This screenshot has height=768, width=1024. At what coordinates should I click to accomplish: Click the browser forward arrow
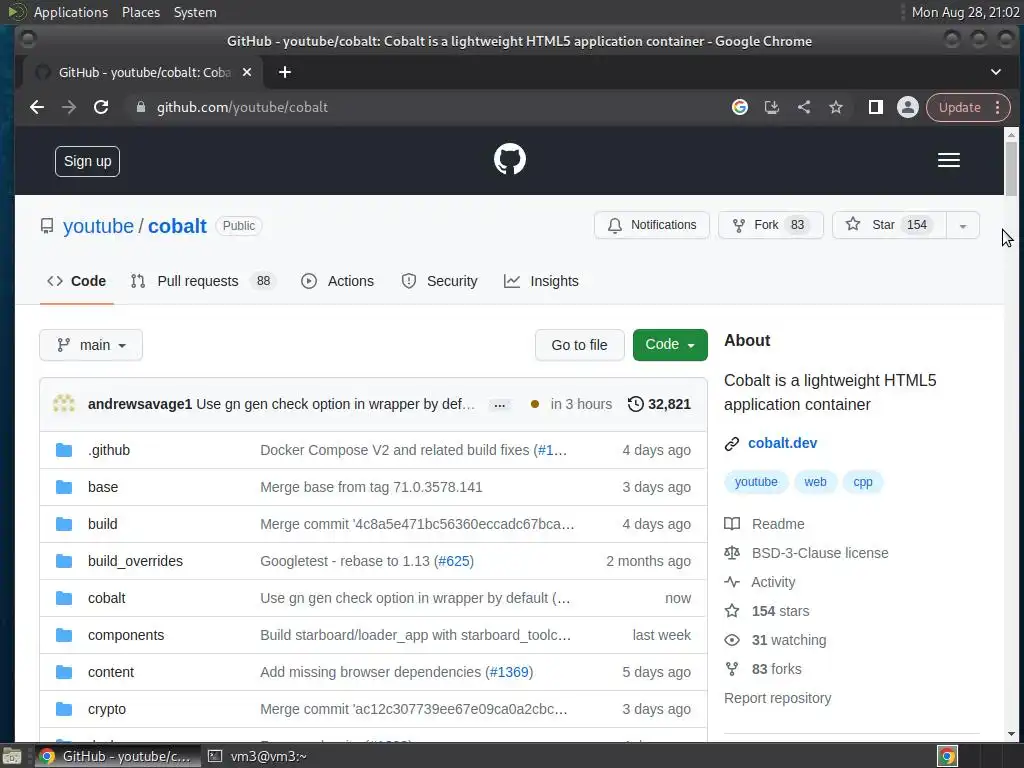69,107
